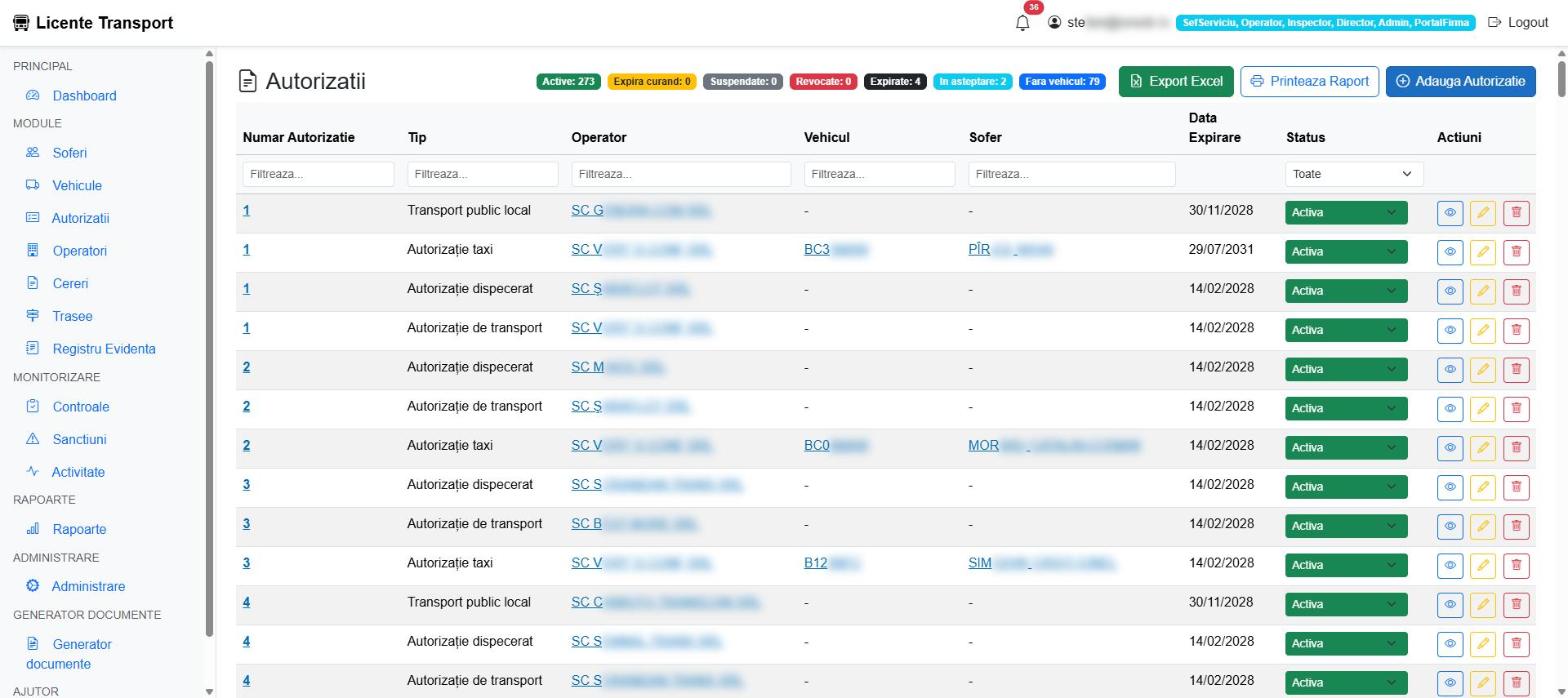Delete authorization 1 Autorizație dispecerat via trash icon
The width and height of the screenshot is (1568, 698).
pos(1516,291)
